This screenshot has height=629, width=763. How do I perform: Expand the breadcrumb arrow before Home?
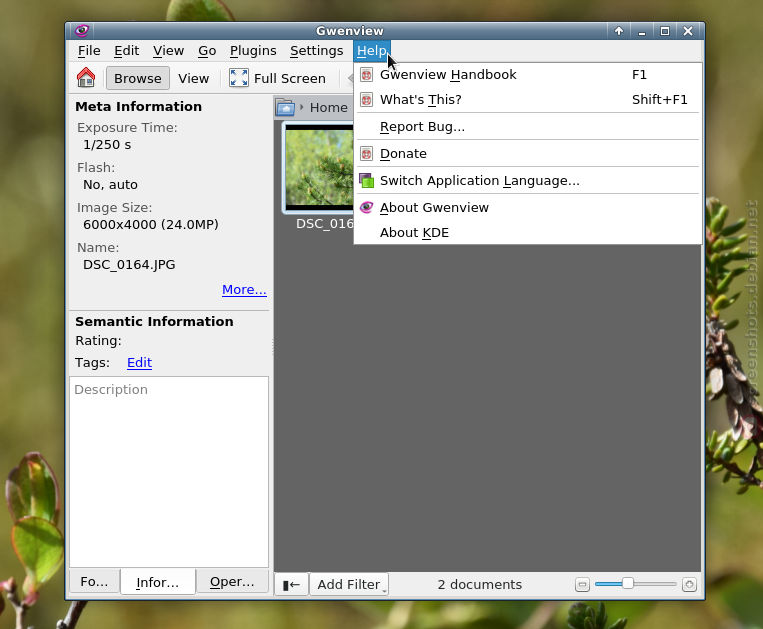tap(302, 107)
